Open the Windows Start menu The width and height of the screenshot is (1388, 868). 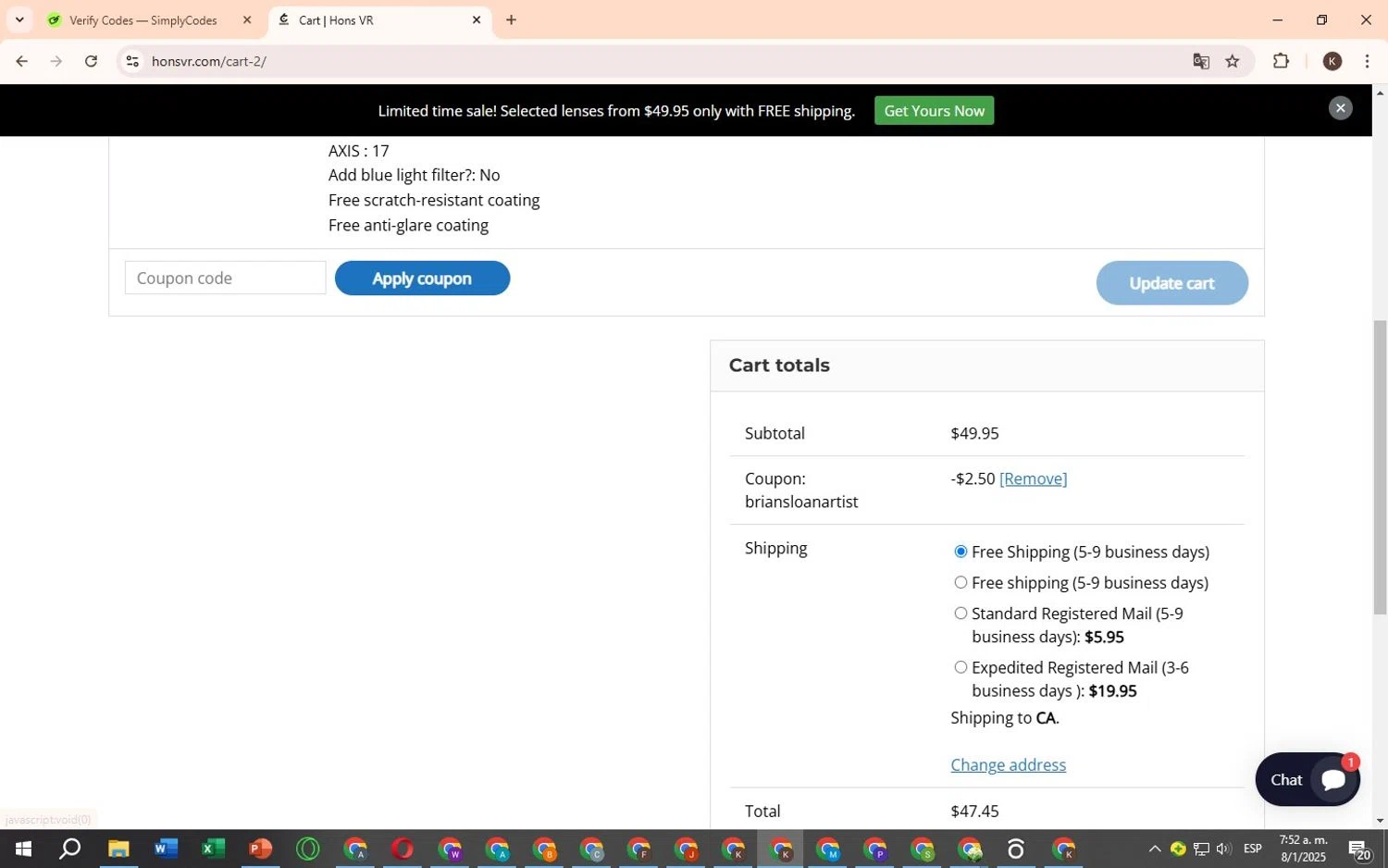pyautogui.click(x=23, y=849)
